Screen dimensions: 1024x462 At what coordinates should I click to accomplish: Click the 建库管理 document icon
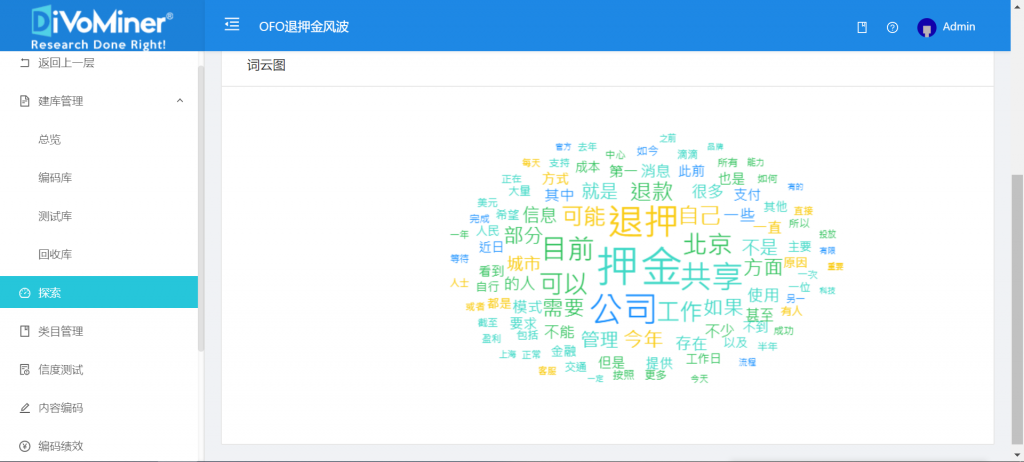coord(25,101)
